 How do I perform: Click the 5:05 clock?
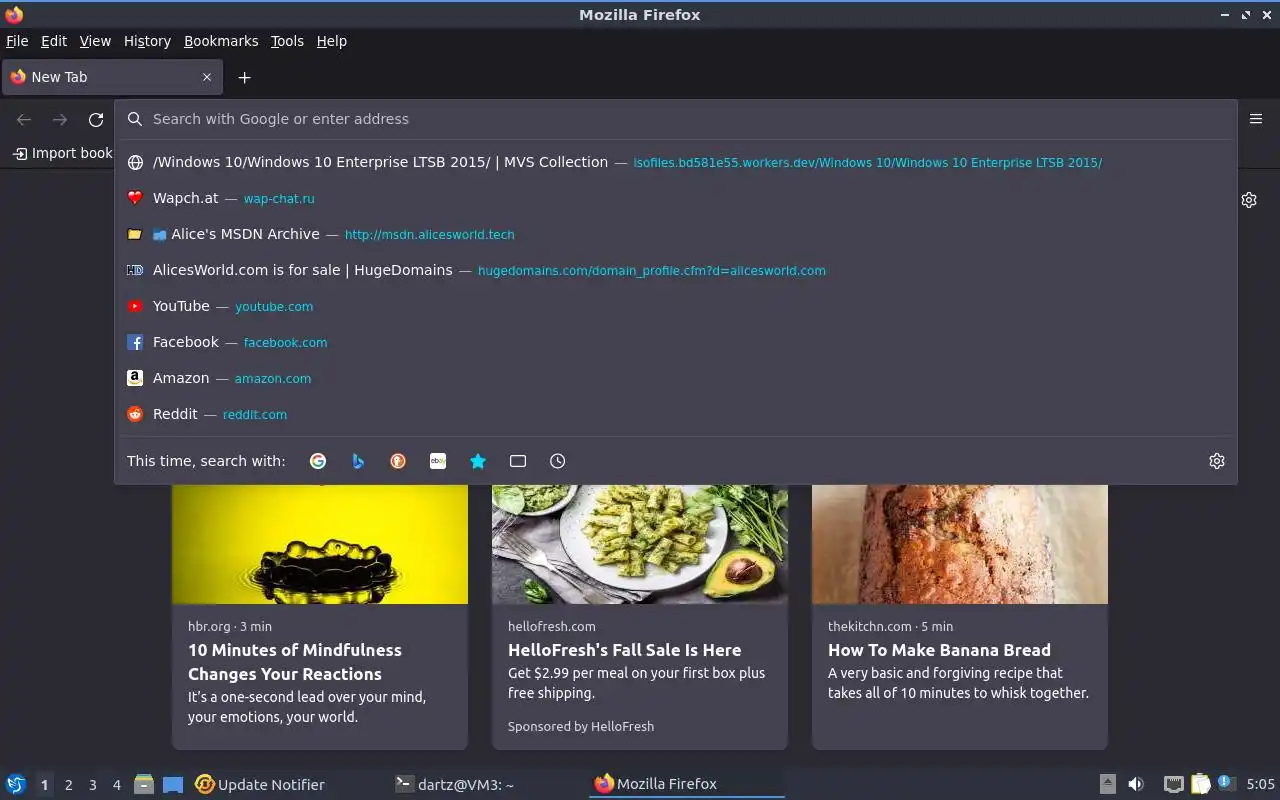(1260, 784)
